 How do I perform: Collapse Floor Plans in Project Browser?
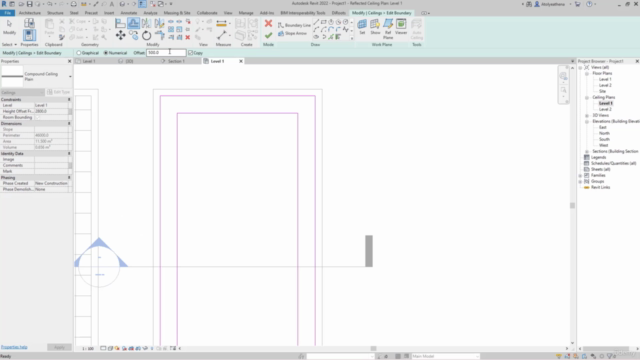587,73
